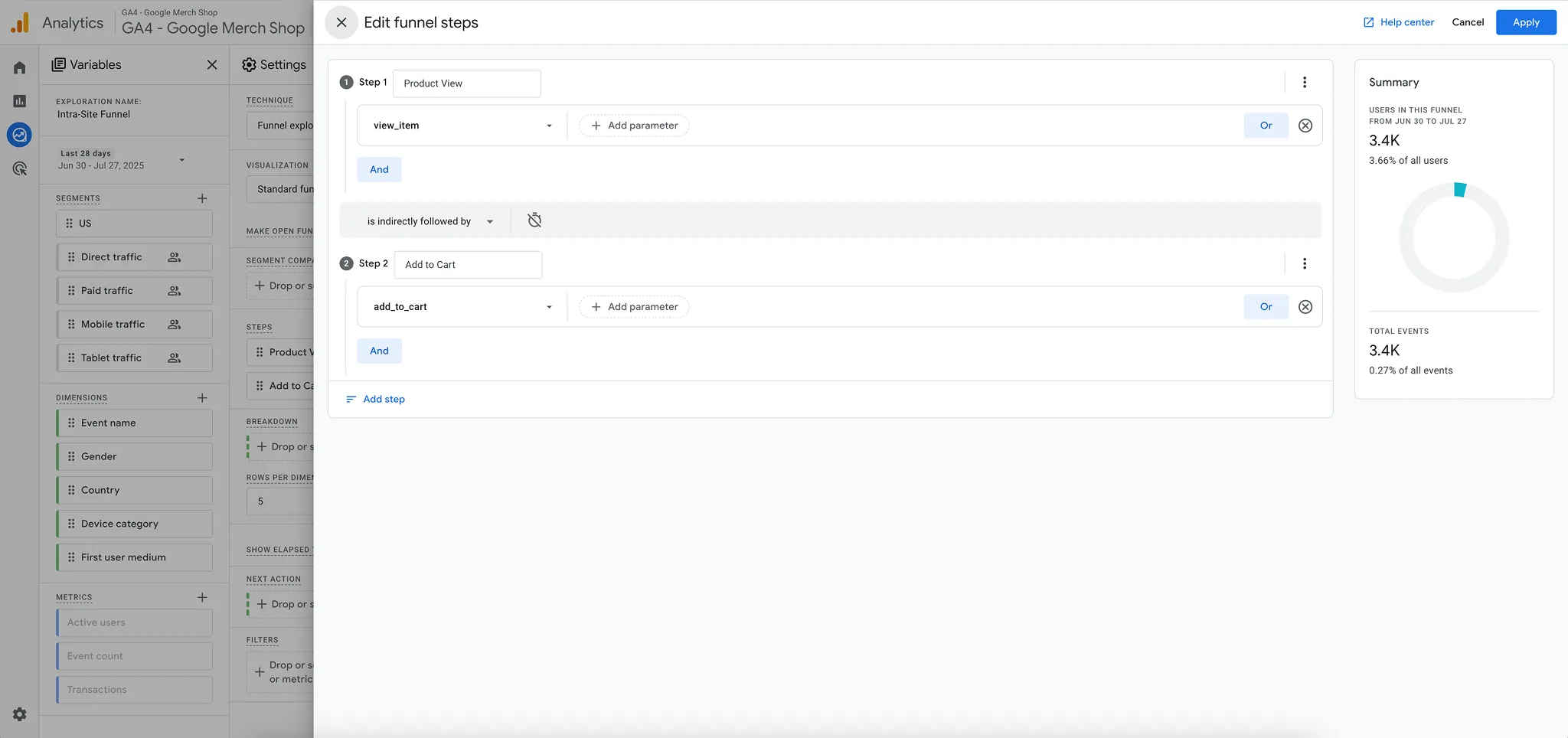Toggle the elapsed time timer on Step 1 connector
Screen dimensions: 1568x738
tap(534, 220)
